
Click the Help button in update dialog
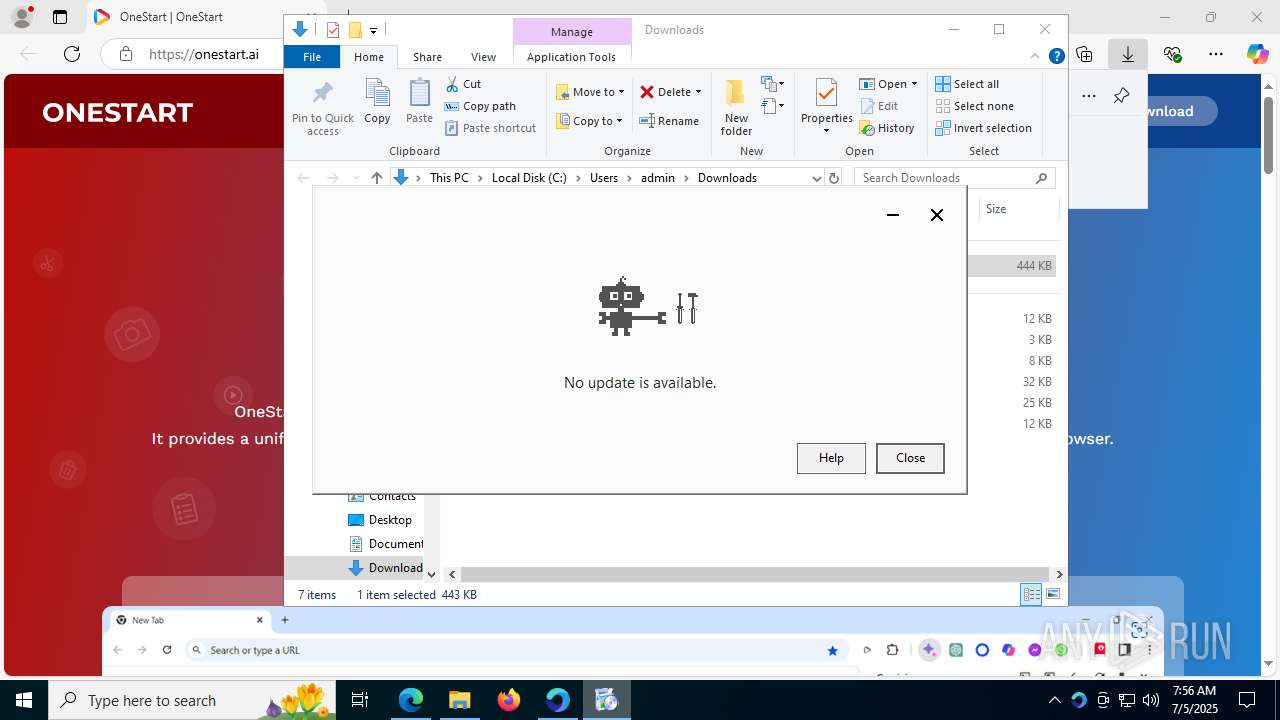[831, 458]
